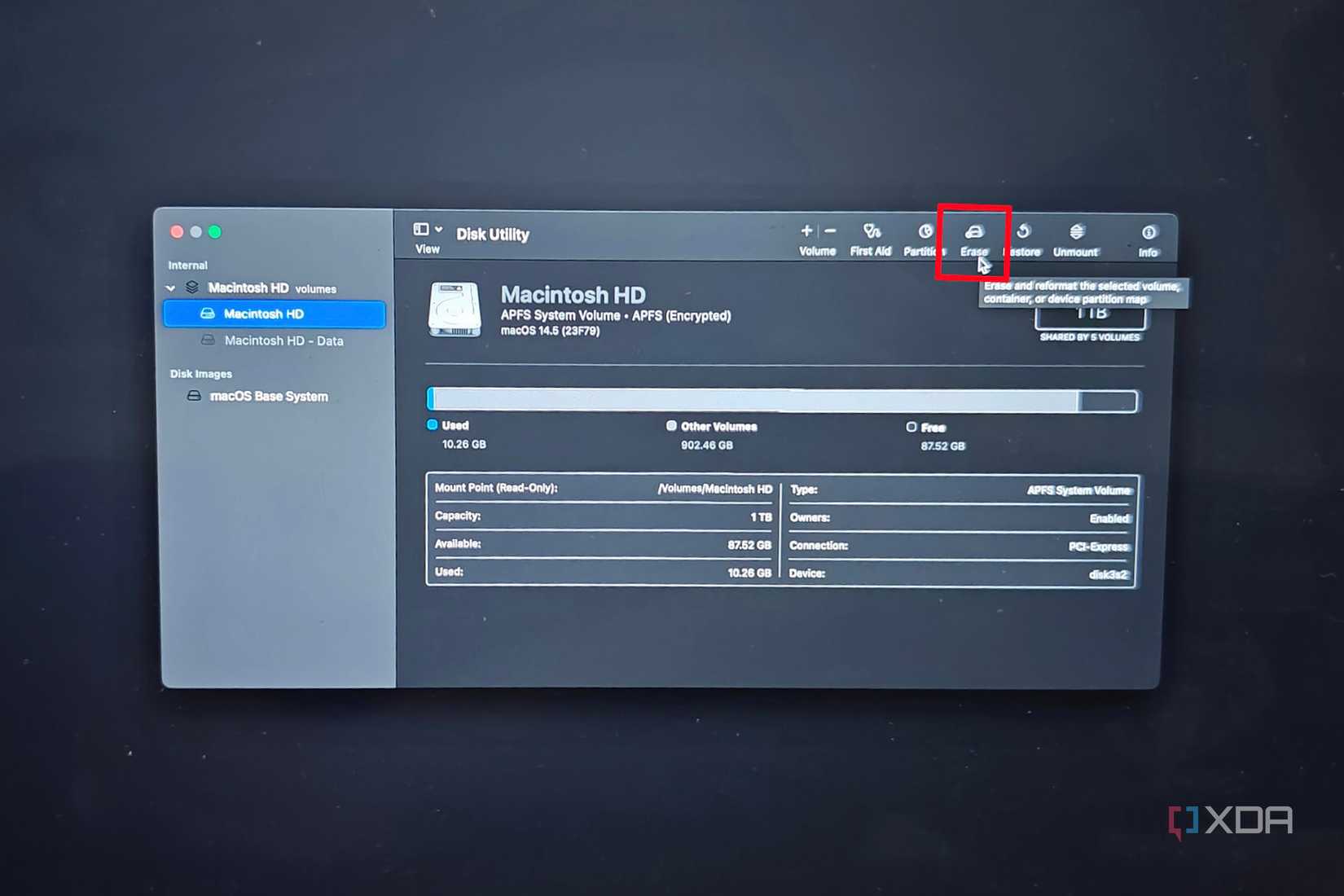Expand the Internal section header
The width and height of the screenshot is (1344, 896).
click(x=187, y=265)
